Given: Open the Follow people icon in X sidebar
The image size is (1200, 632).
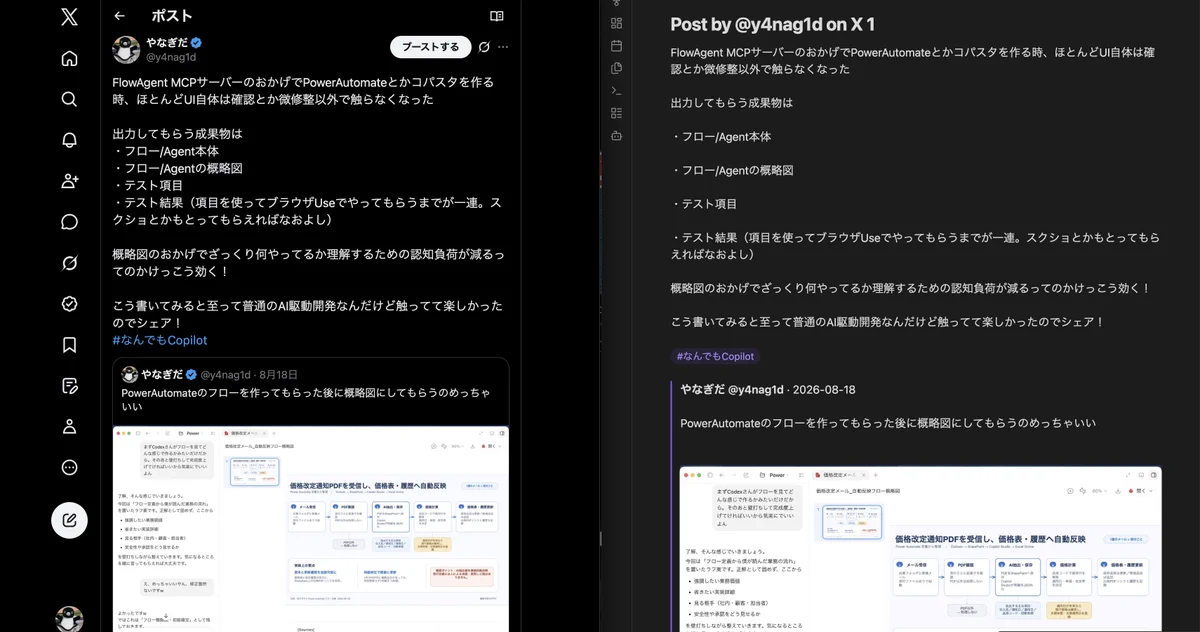Looking at the screenshot, I should [69, 181].
